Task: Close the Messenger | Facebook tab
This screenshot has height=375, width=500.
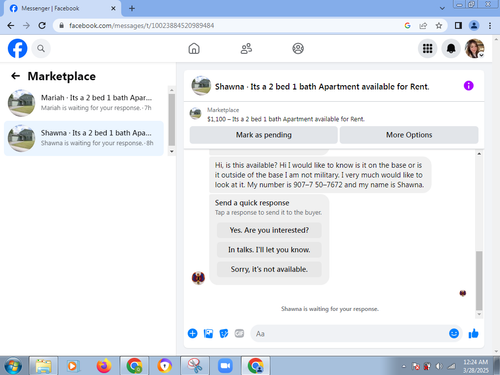Action: coord(113,8)
